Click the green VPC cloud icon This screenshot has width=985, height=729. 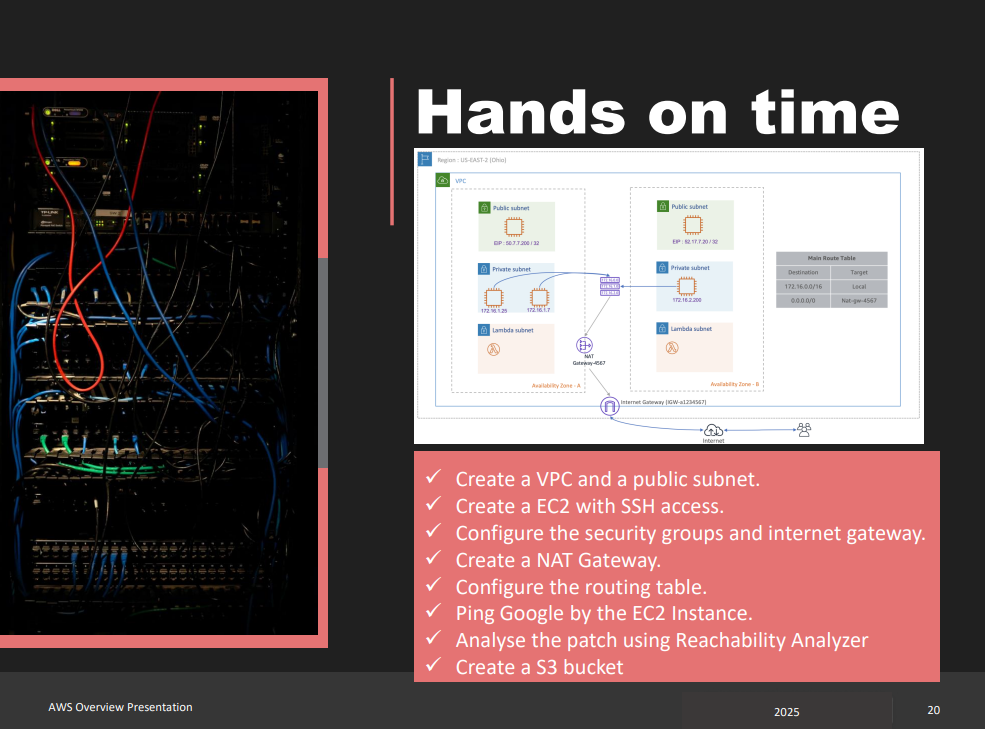tap(443, 180)
